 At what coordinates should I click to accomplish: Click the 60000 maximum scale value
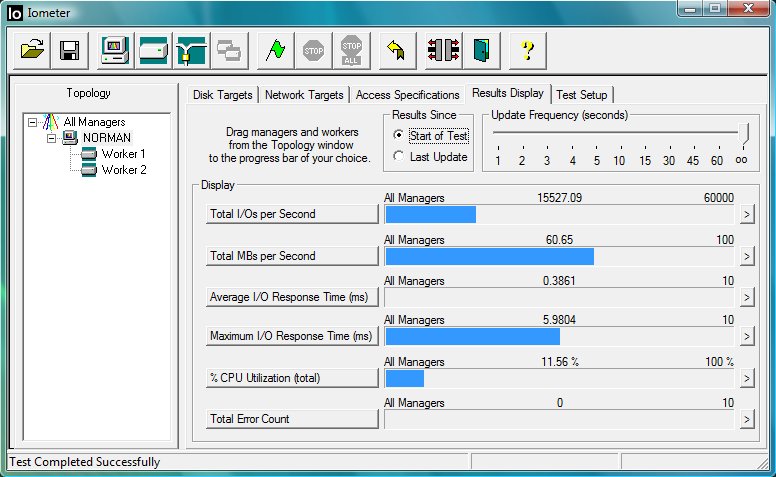(719, 198)
